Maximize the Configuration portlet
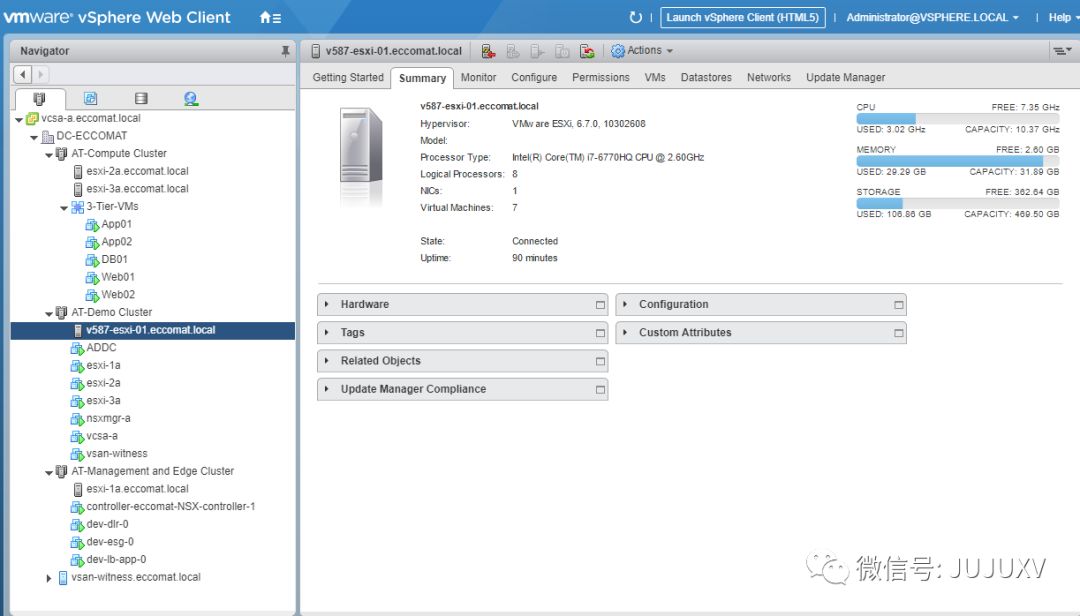Image resolution: width=1080 pixels, height=616 pixels. click(x=898, y=305)
